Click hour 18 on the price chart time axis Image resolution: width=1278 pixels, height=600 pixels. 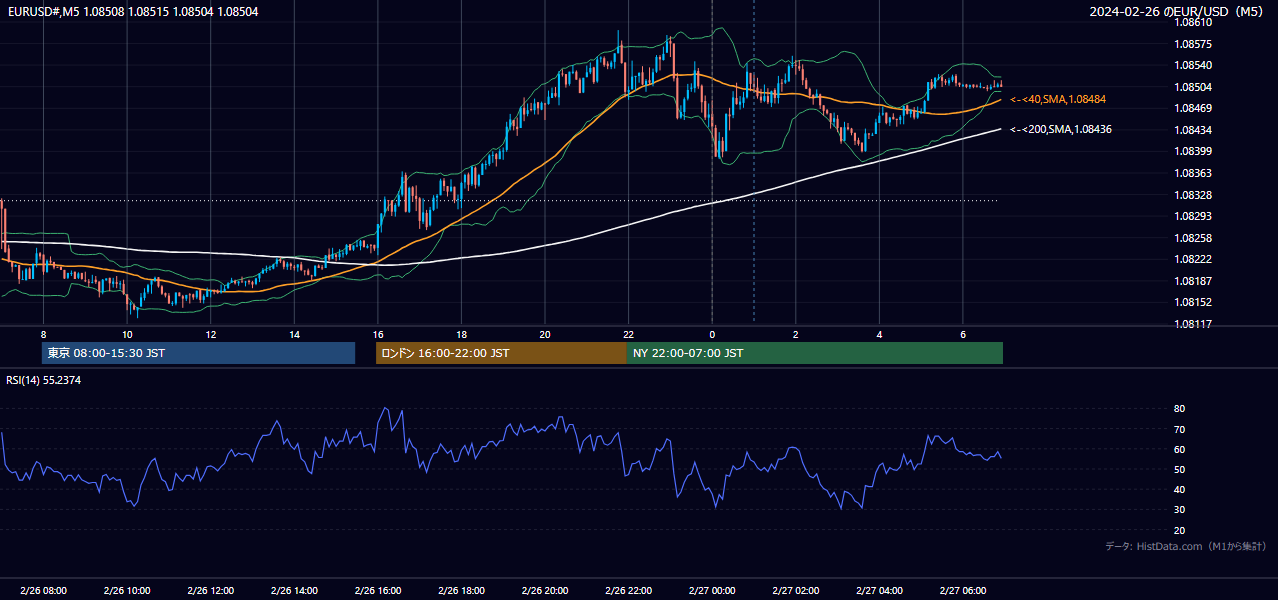click(461, 334)
